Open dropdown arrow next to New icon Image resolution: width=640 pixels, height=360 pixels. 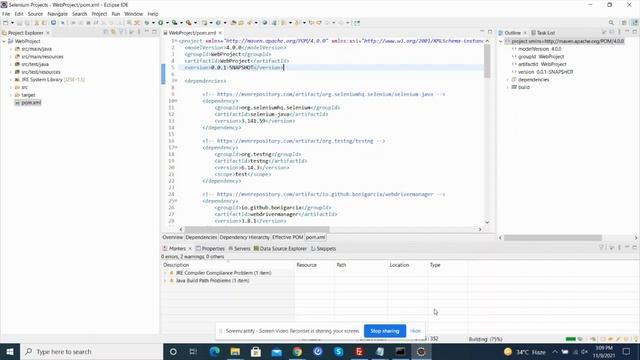(12, 23)
